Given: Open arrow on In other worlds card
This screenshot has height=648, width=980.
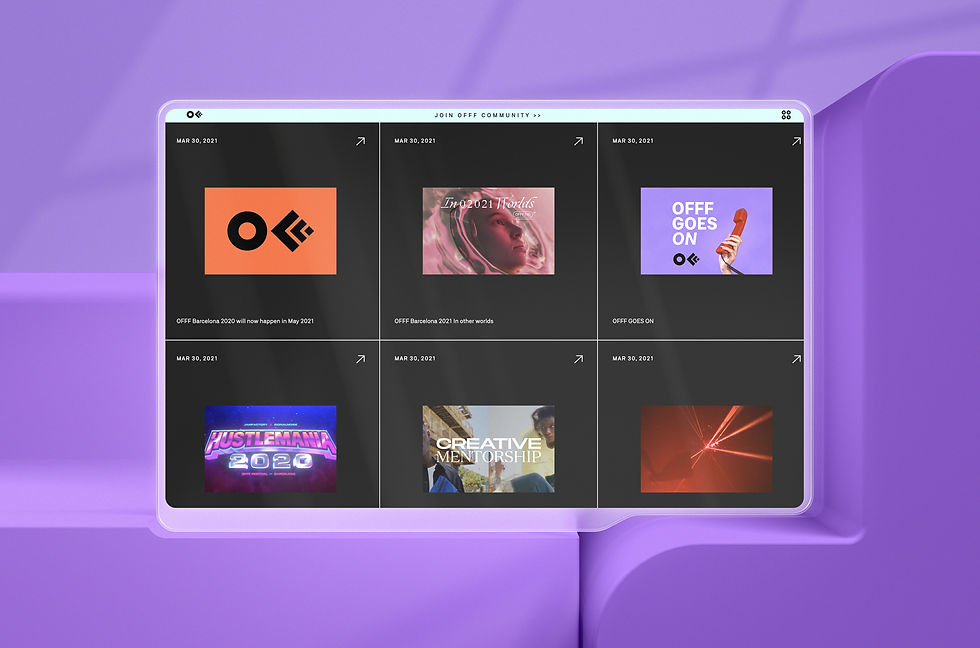Looking at the screenshot, I should (579, 141).
